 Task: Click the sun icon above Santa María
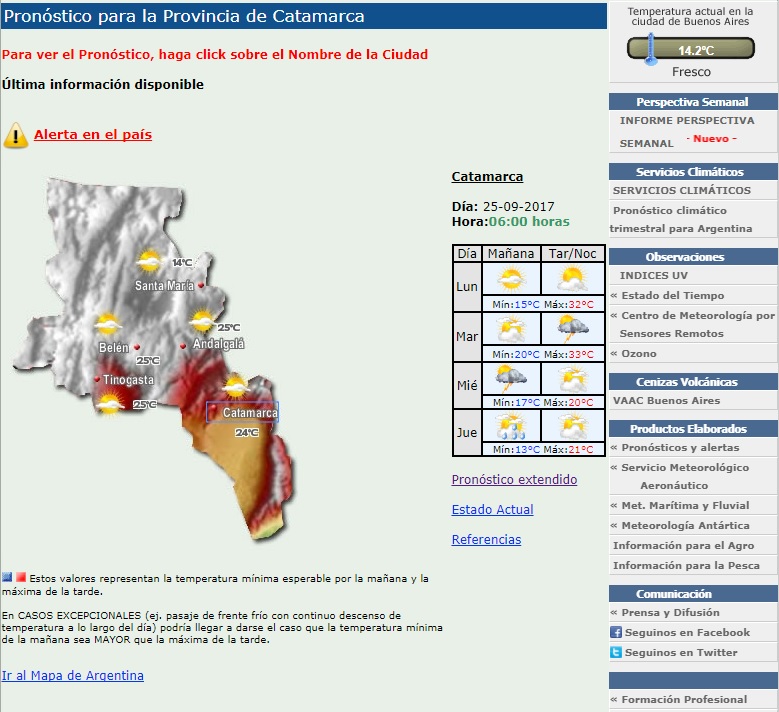(149, 260)
